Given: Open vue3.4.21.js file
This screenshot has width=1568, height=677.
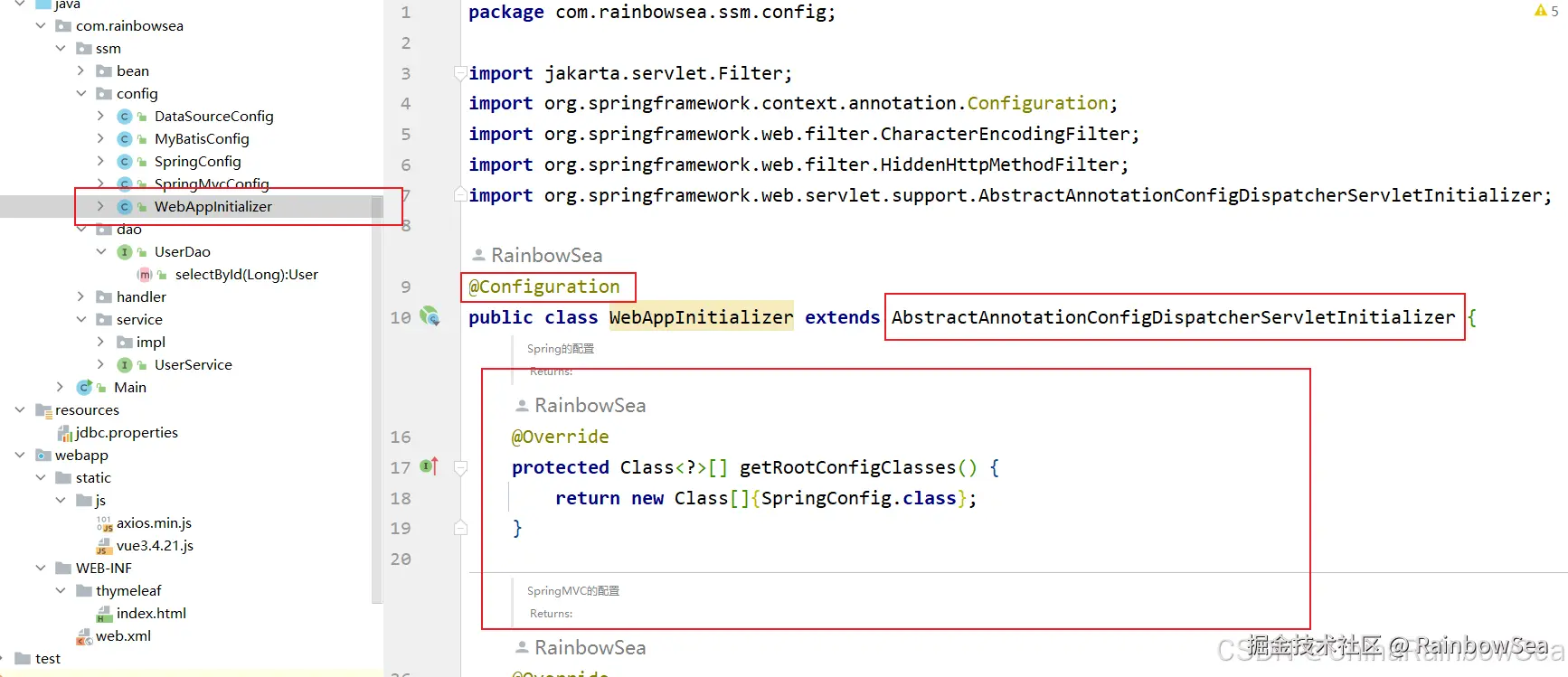Looking at the screenshot, I should [x=155, y=545].
